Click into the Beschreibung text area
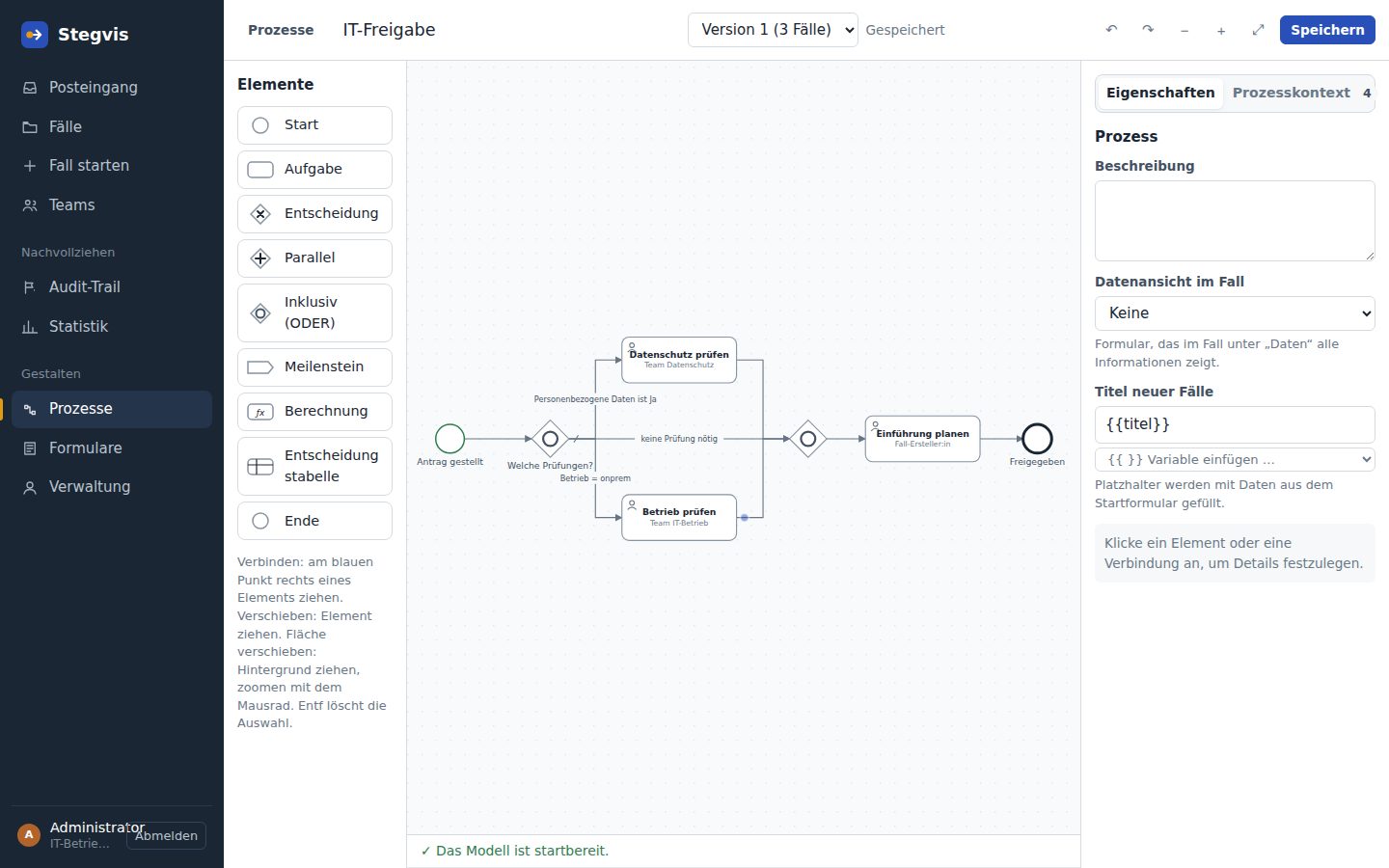Screen dimensions: 1389x868 [x=1235, y=221]
